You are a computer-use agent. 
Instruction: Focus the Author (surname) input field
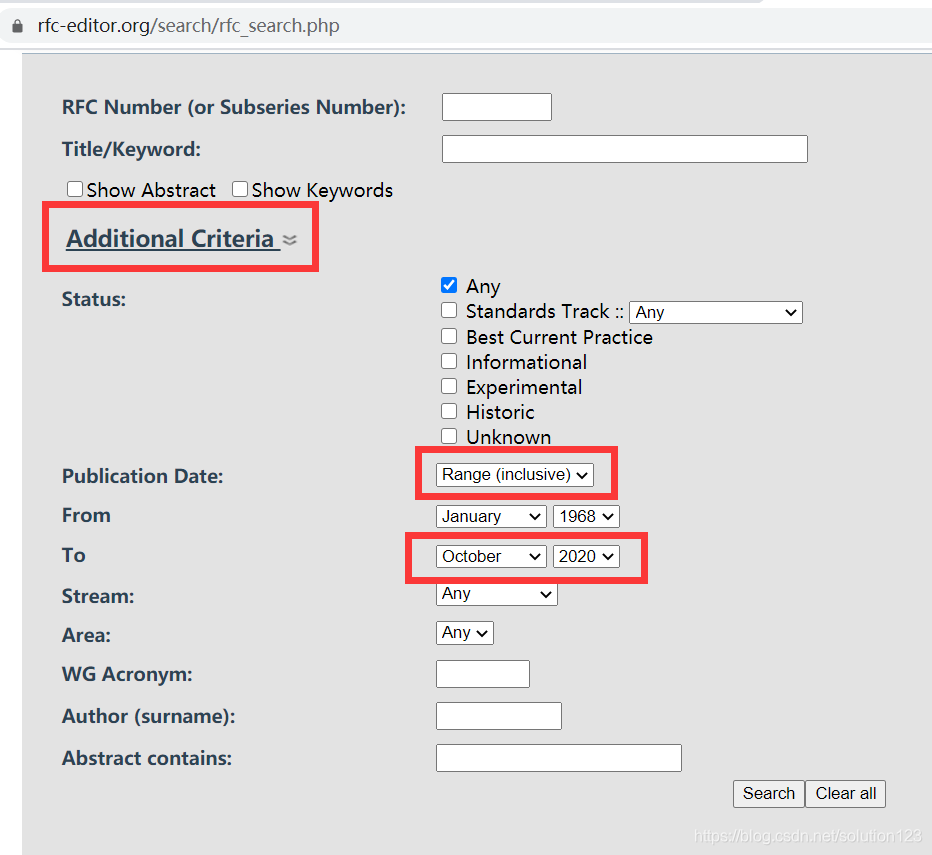[x=499, y=716]
